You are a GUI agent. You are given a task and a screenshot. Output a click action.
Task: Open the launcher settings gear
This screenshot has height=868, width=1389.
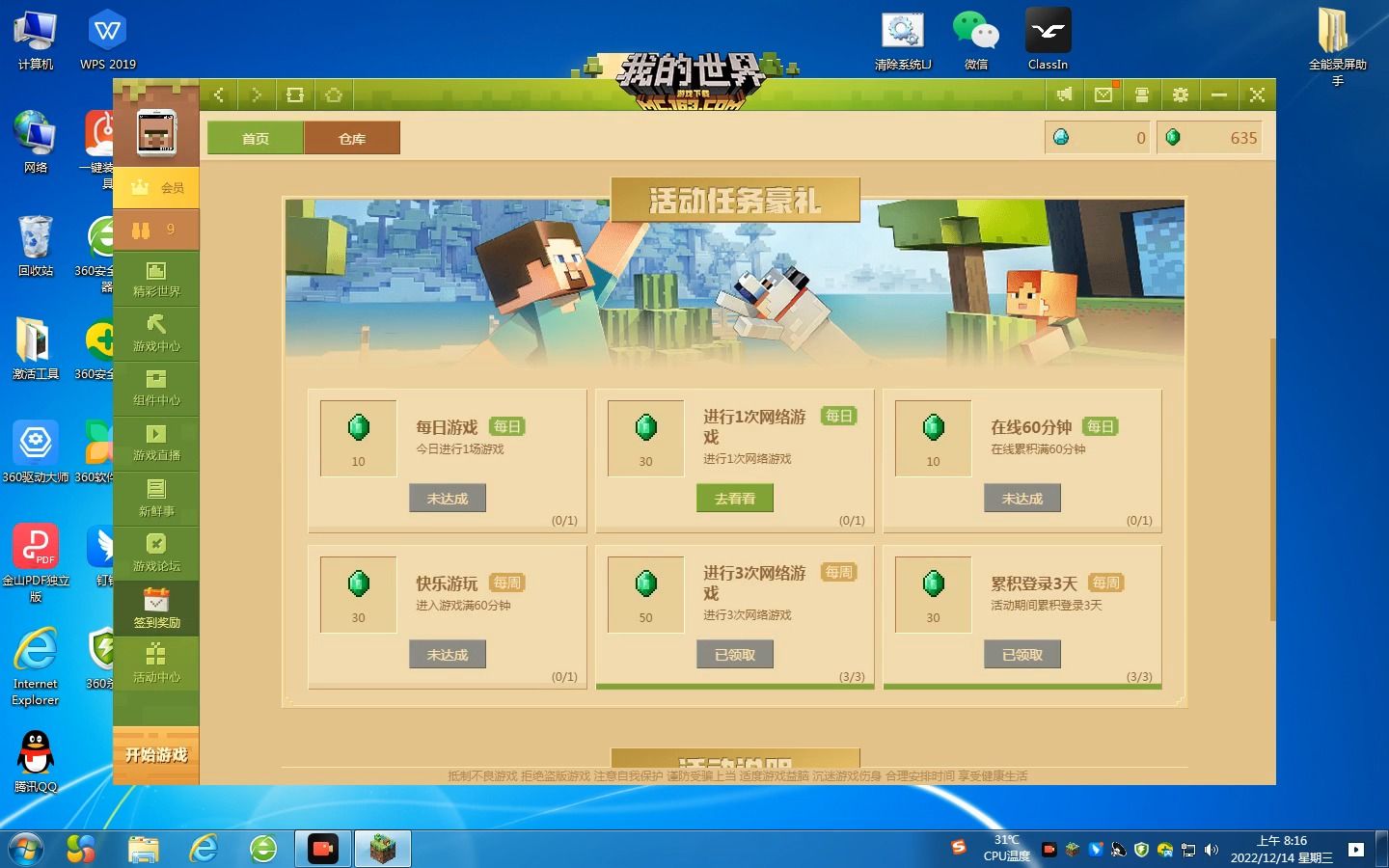pos(1180,95)
